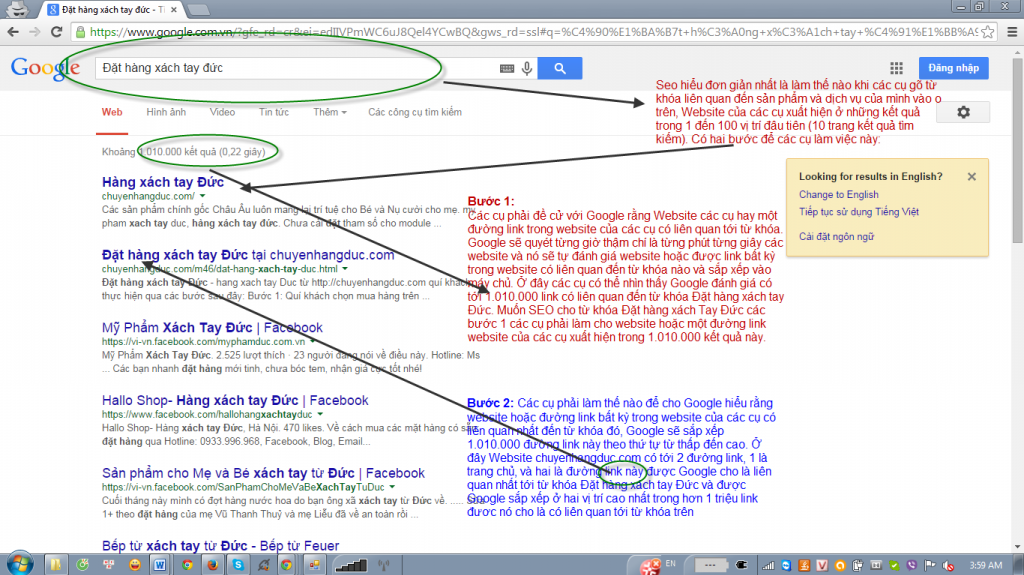The image size is (1024, 575).
Task: Close the 'Looking for results in English?' box
Action: click(972, 176)
